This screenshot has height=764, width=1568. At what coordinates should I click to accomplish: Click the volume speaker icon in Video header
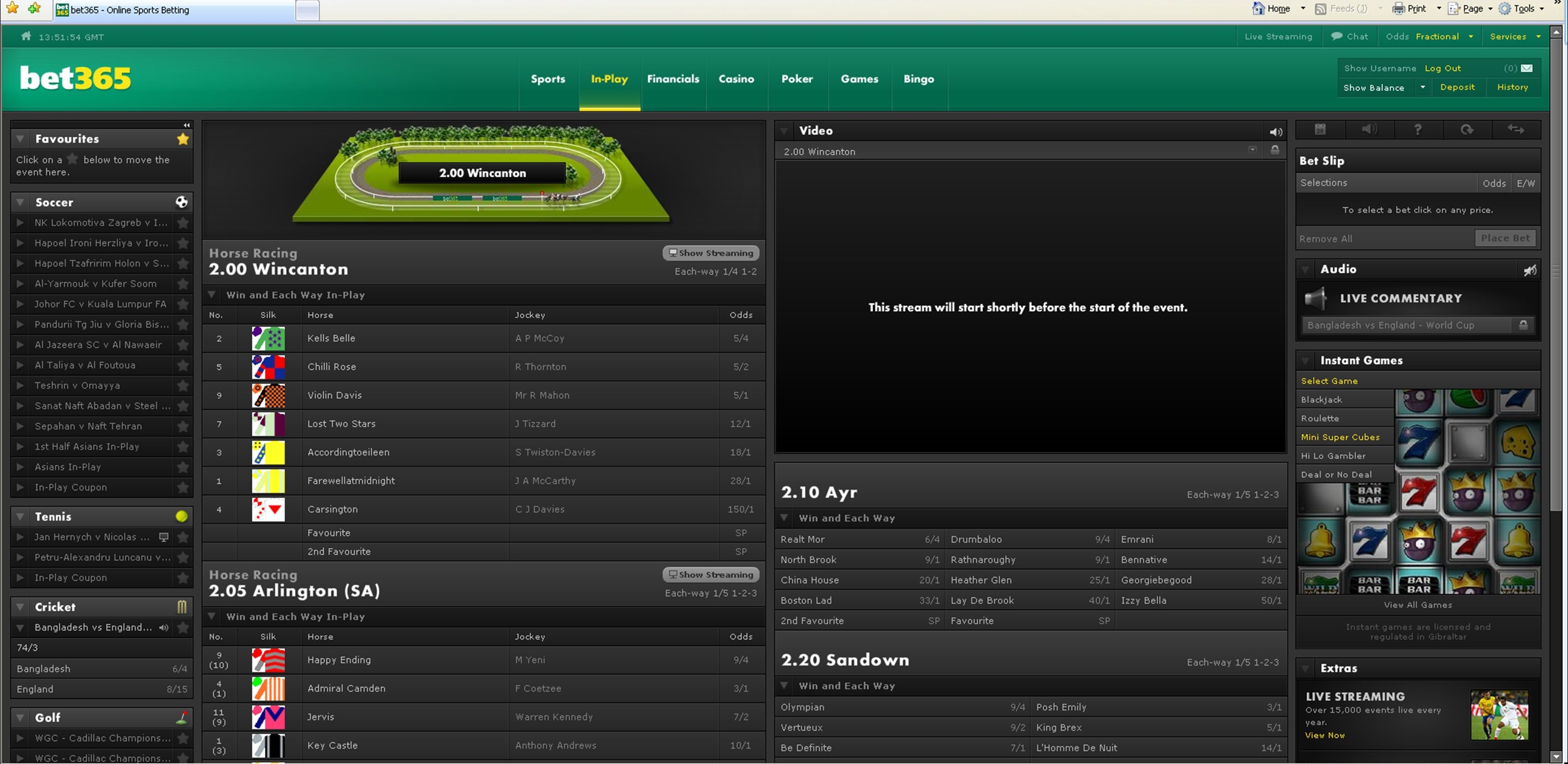pyautogui.click(x=1276, y=131)
